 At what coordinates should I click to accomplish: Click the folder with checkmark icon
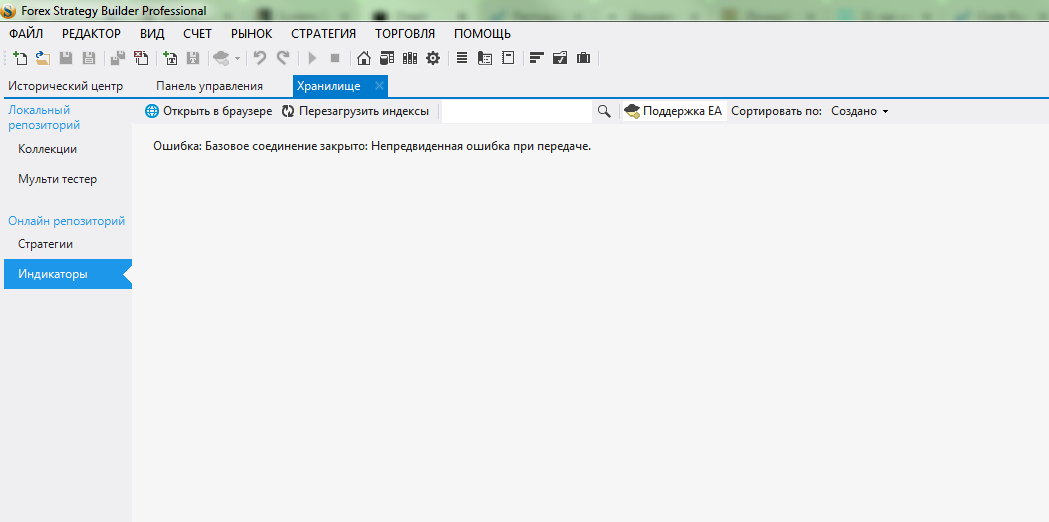(560, 58)
